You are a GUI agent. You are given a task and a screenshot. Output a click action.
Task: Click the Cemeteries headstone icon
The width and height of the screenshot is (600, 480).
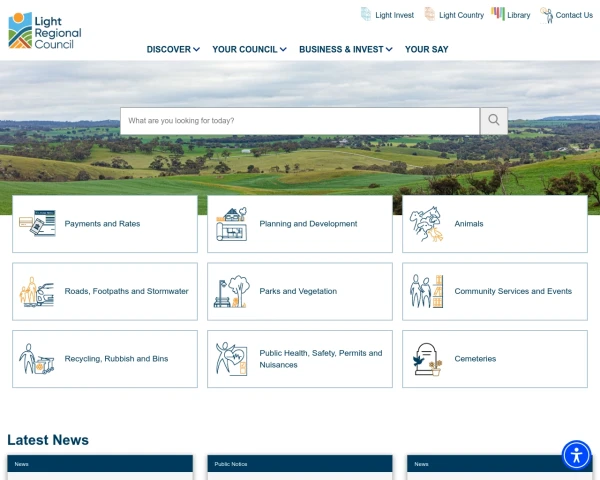point(426,359)
